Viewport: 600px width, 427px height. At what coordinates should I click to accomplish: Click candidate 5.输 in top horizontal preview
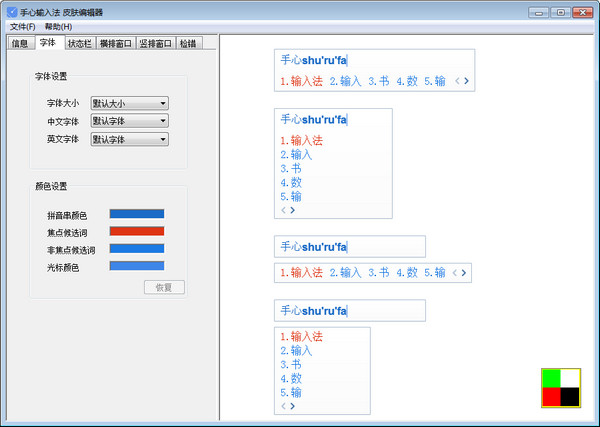(x=435, y=81)
